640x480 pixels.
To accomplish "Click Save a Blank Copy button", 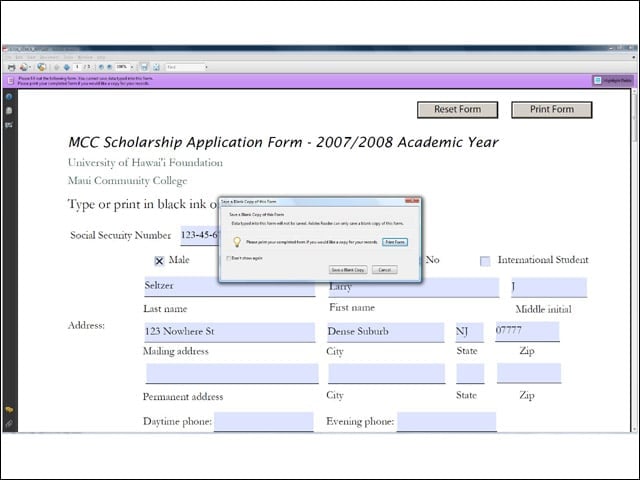I will coord(348,270).
